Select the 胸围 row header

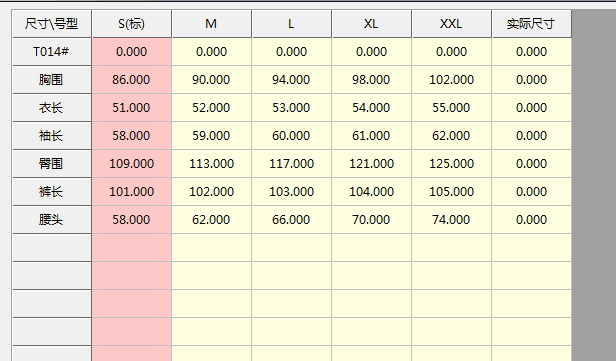pos(51,80)
